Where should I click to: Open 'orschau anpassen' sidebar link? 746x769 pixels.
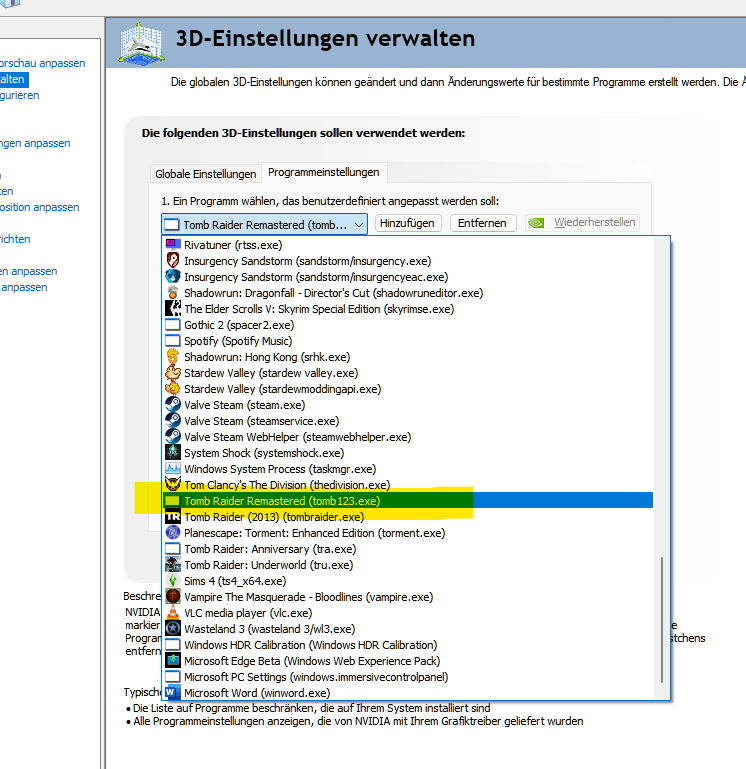42,63
